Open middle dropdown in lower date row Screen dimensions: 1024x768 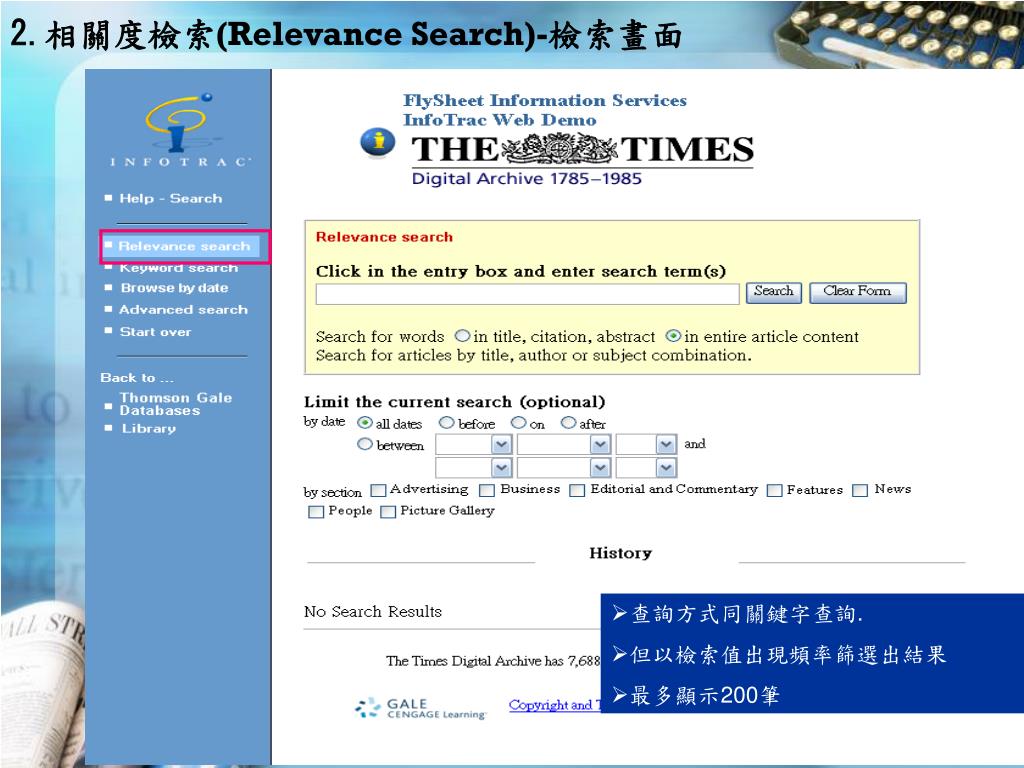tap(564, 468)
